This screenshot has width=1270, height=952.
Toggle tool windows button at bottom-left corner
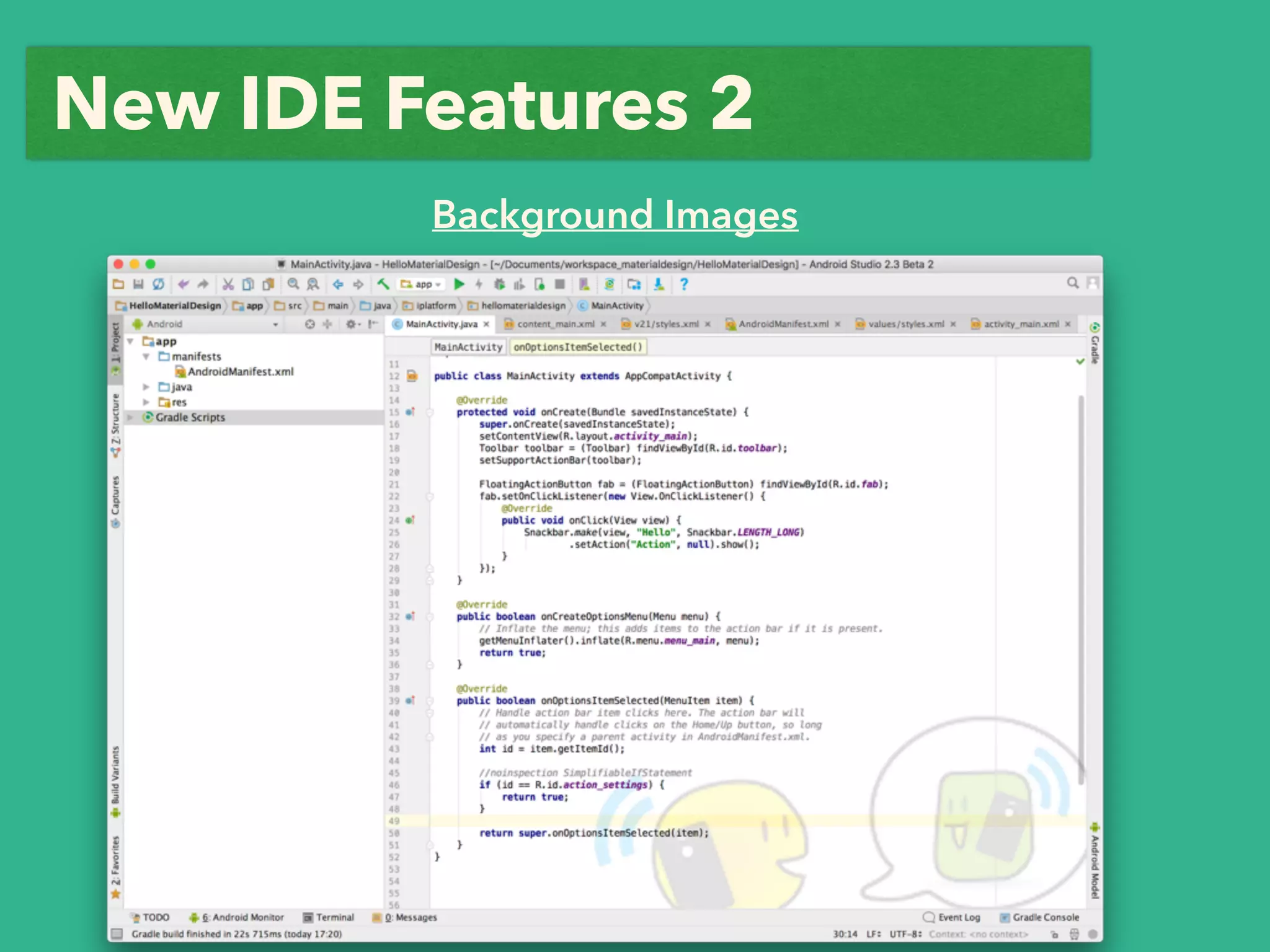[117, 934]
